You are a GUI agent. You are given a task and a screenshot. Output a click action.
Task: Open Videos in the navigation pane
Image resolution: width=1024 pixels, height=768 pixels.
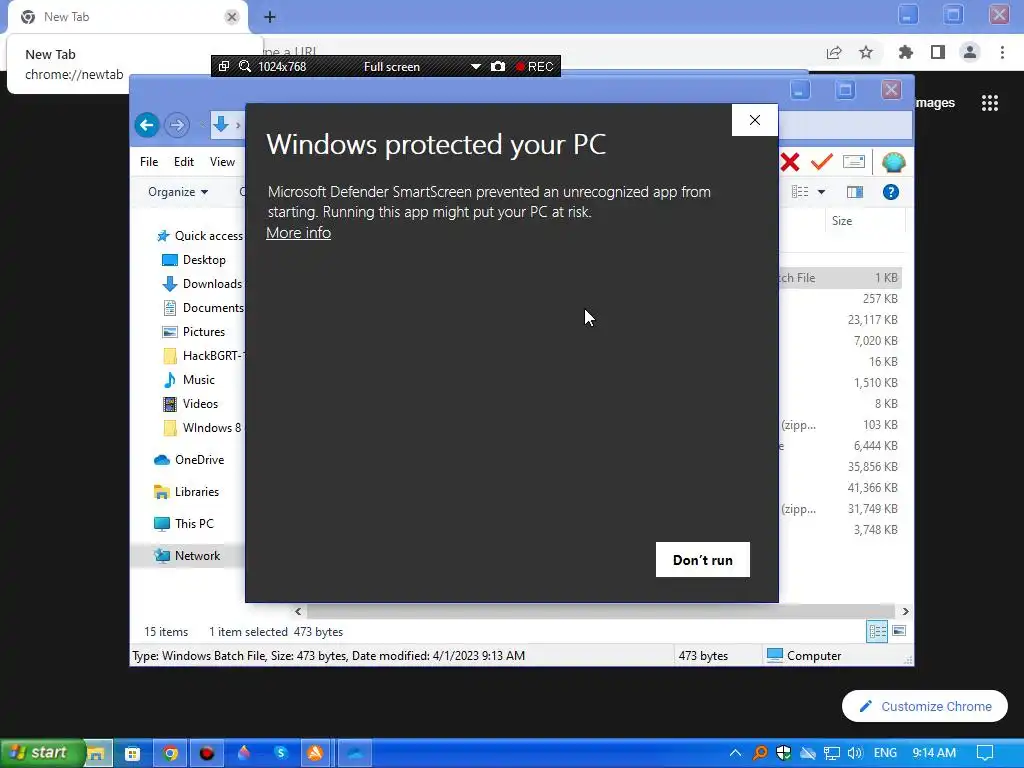190,404
